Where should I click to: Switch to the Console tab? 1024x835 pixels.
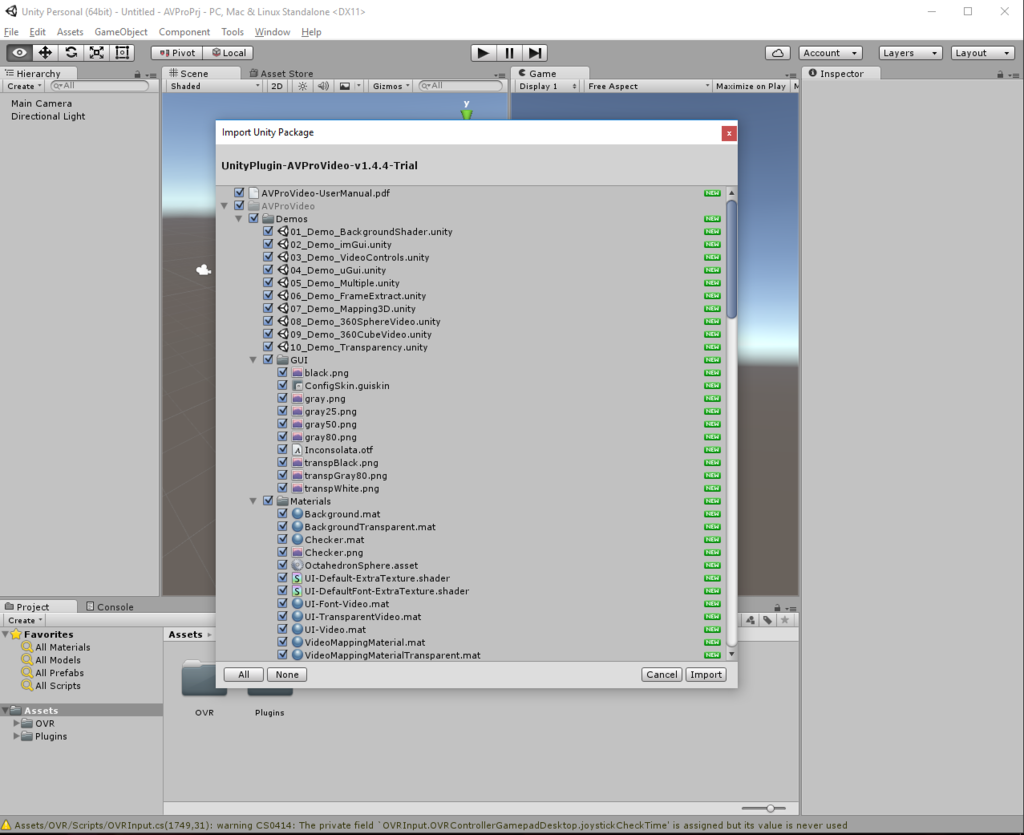click(x=109, y=607)
